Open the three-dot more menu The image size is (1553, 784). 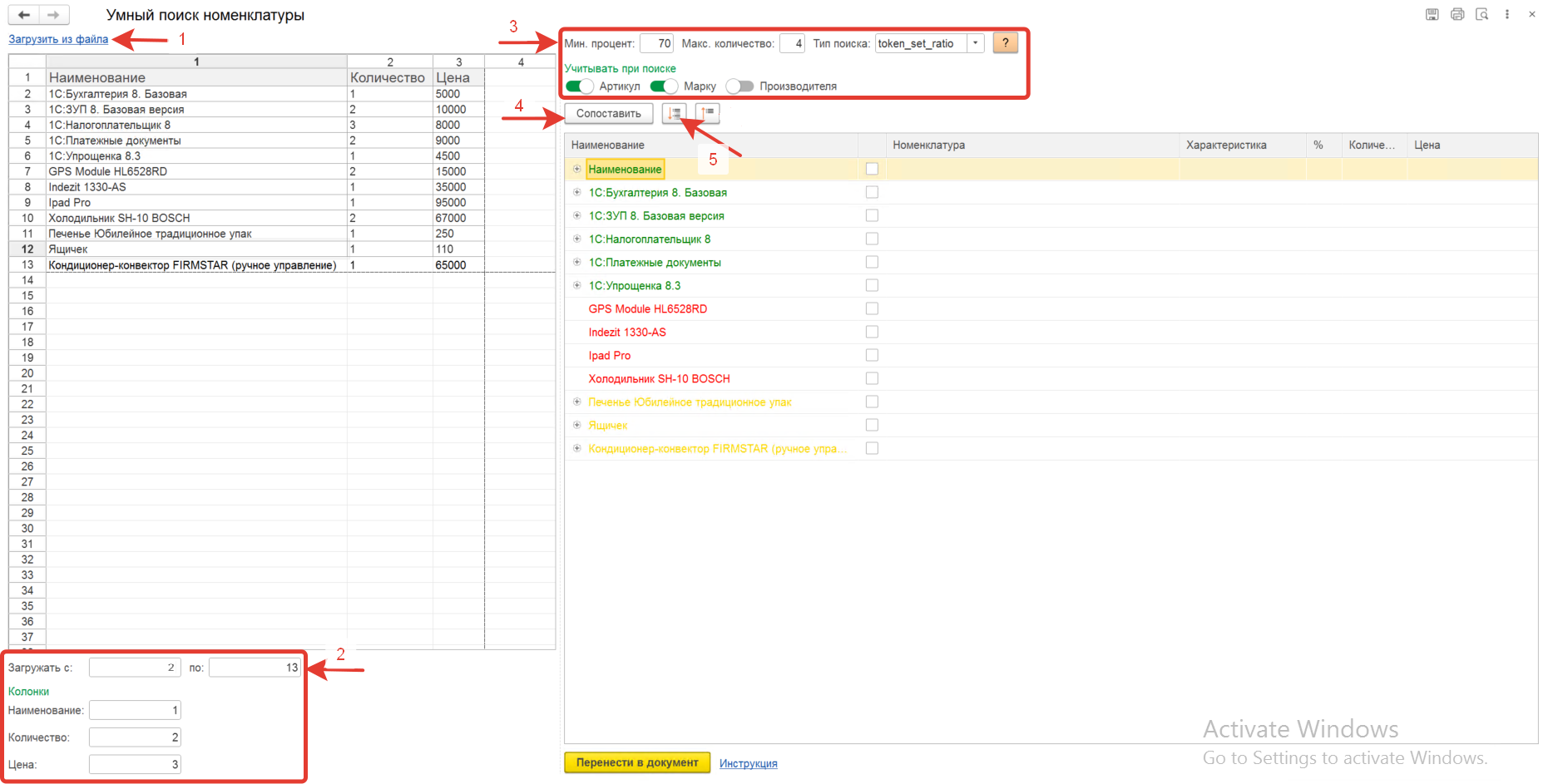[x=1507, y=14]
